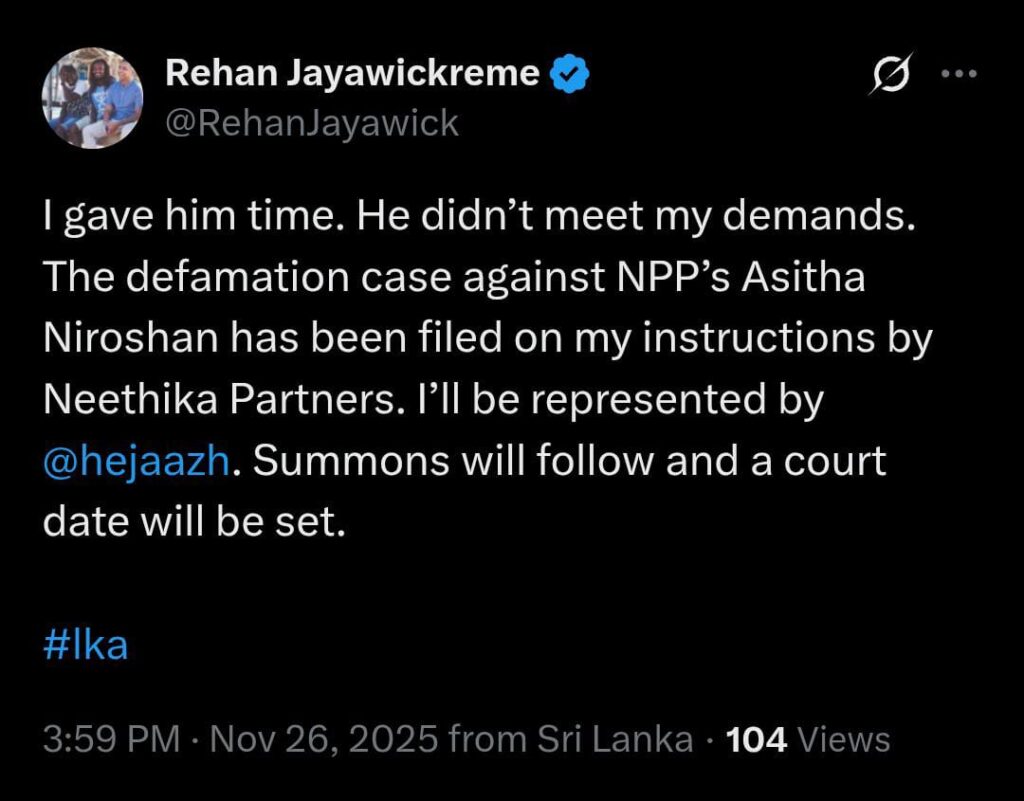Click the 3:59 PM timestamp

pyautogui.click(x=112, y=741)
